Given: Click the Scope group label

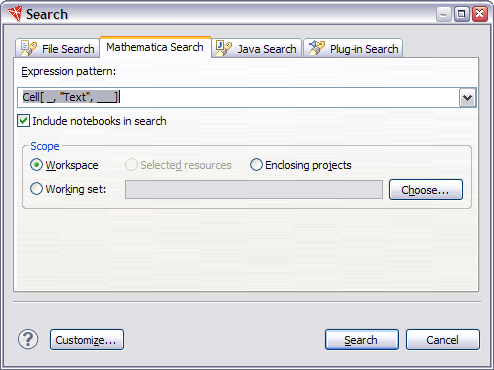Looking at the screenshot, I should [x=45, y=146].
